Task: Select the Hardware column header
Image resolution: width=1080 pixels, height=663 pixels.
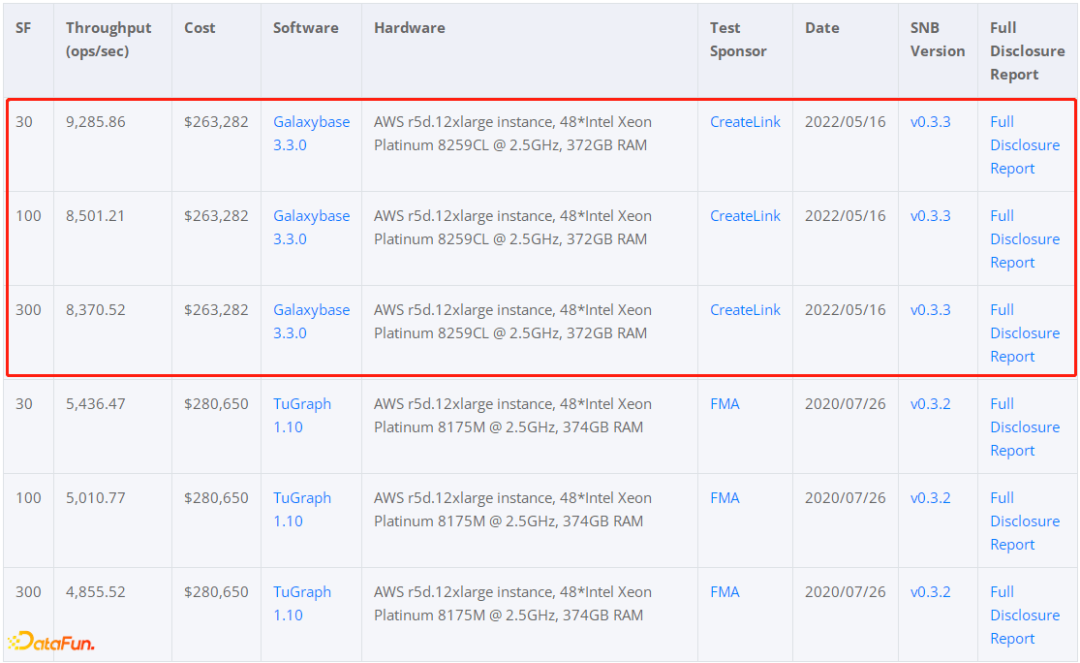Action: (x=409, y=28)
